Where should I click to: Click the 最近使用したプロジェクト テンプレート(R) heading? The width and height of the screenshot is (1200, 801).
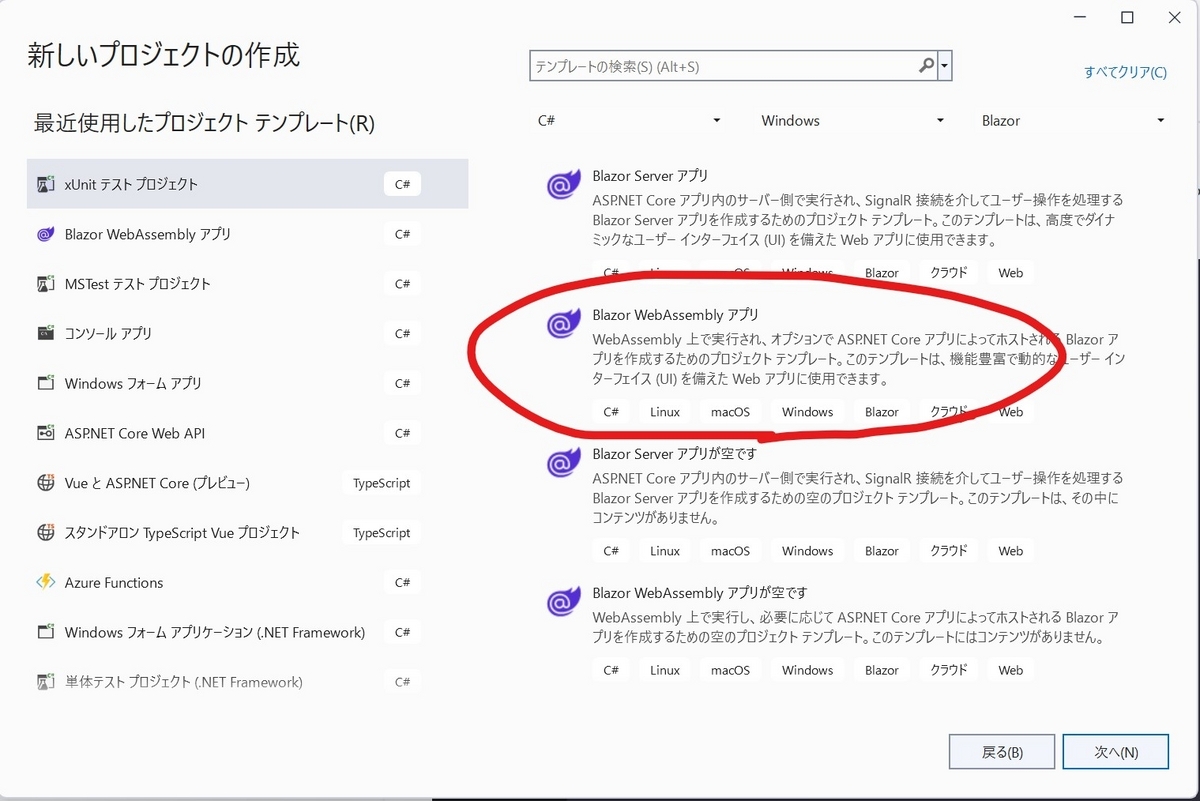pyautogui.click(x=204, y=124)
